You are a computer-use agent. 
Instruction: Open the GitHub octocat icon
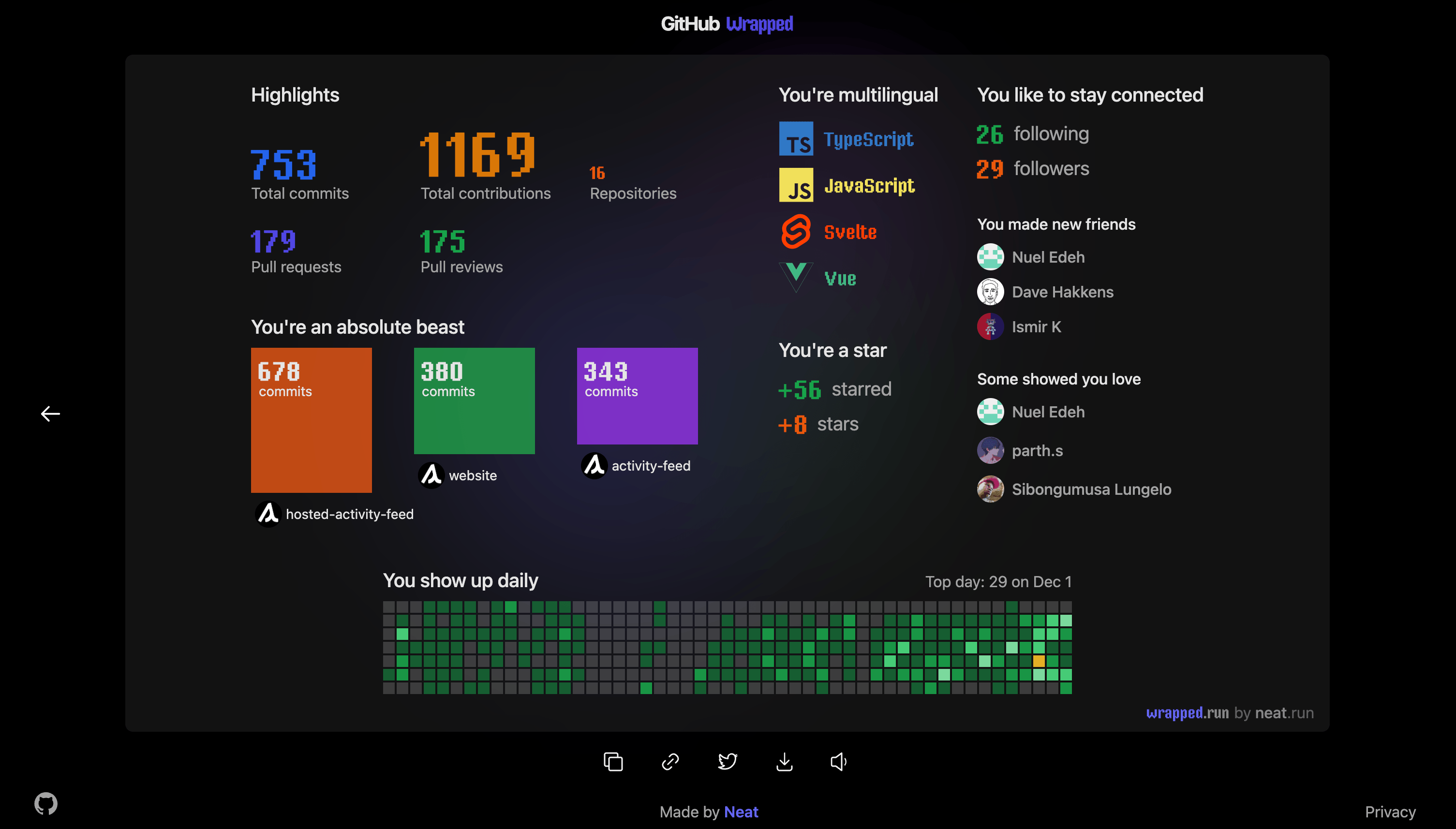(45, 804)
